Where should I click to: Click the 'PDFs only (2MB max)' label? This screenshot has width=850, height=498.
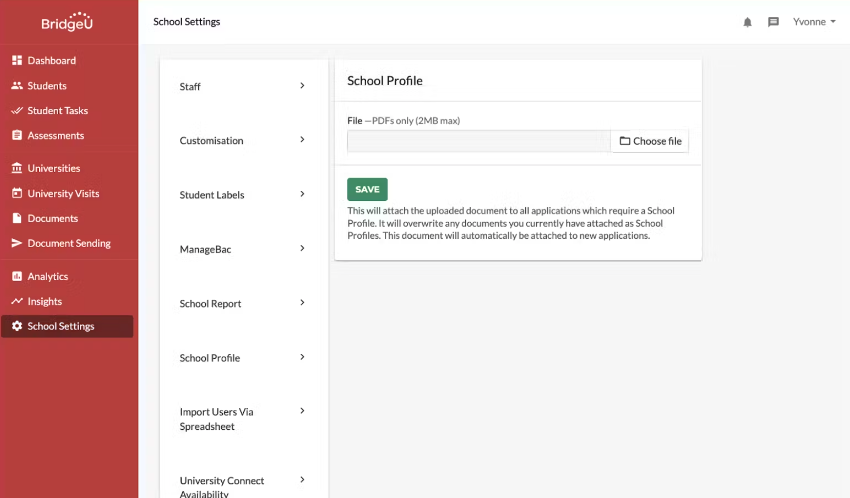[x=416, y=120]
